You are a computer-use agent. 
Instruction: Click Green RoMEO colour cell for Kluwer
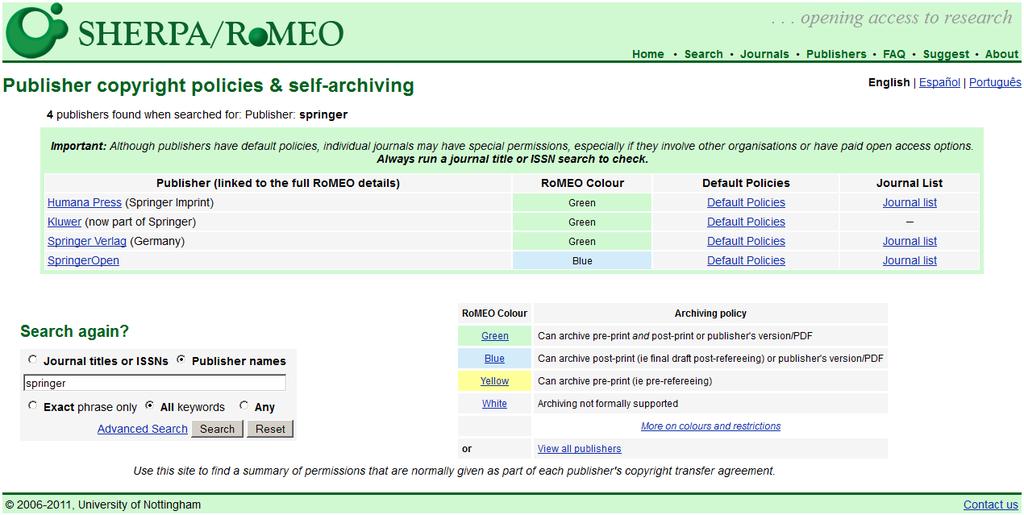(582, 222)
